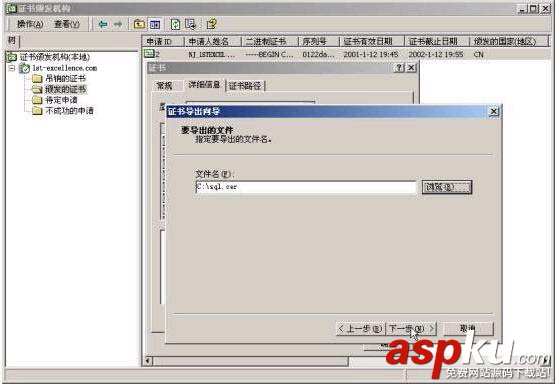Click the 1st-excellence.com server icon
The image size is (556, 385).
click(24, 68)
